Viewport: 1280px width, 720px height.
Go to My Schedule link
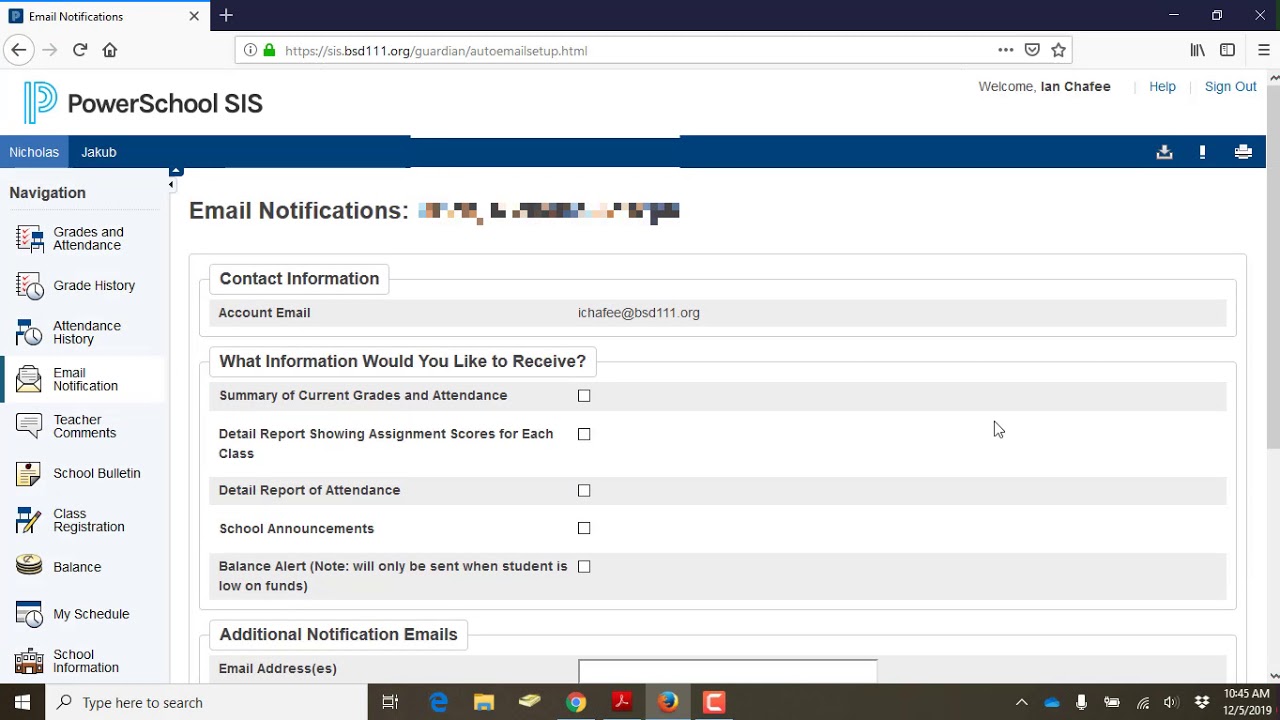point(91,614)
